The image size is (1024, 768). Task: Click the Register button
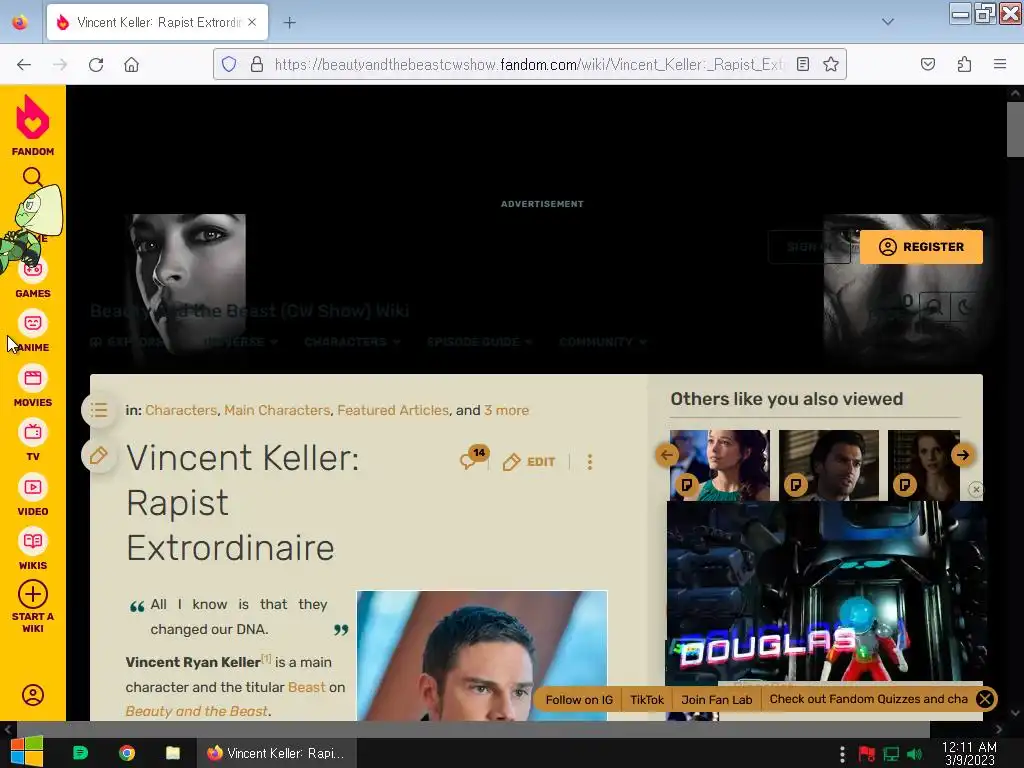[921, 247]
